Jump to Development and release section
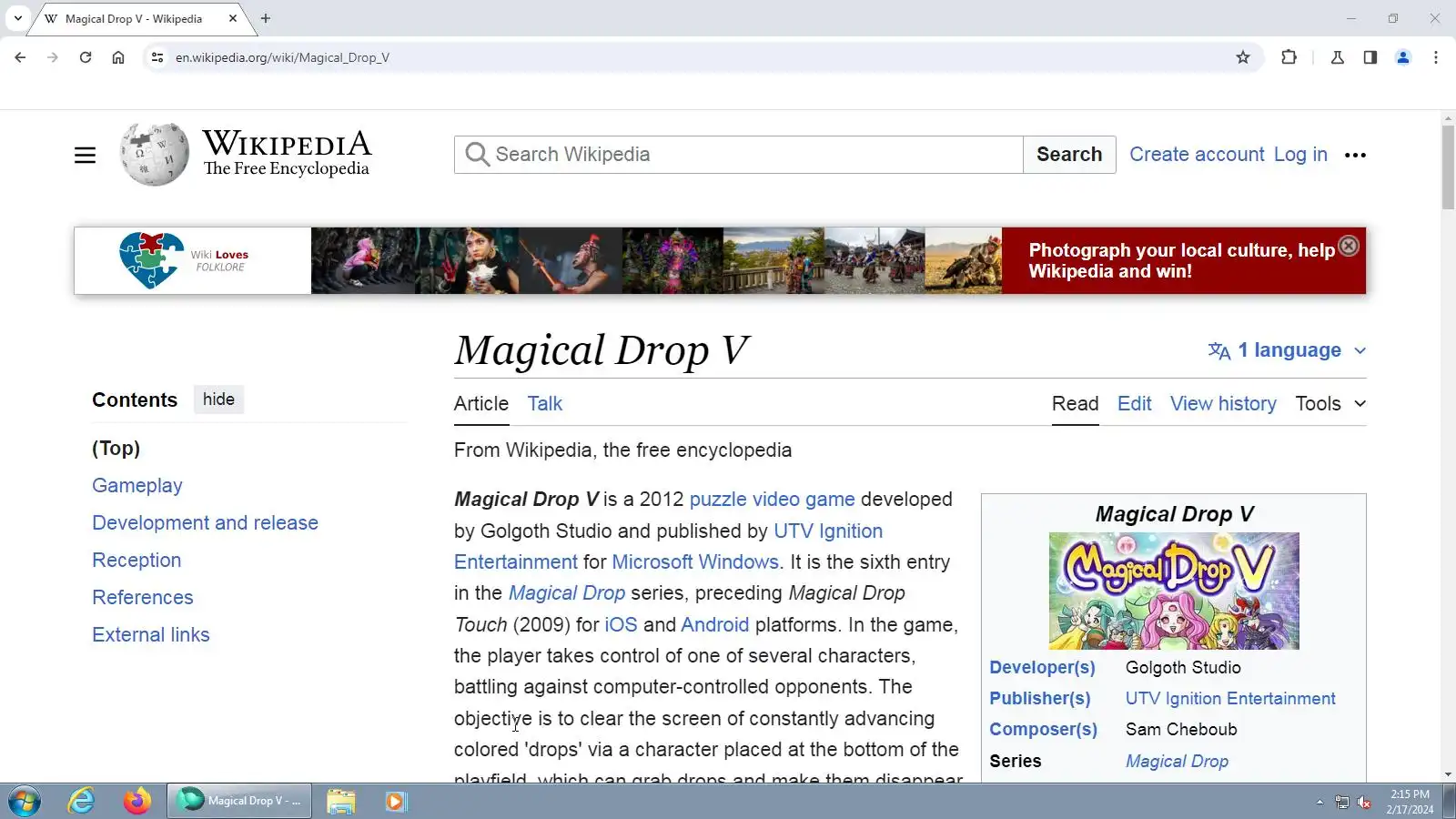The width and height of the screenshot is (1456, 819). pos(206,523)
